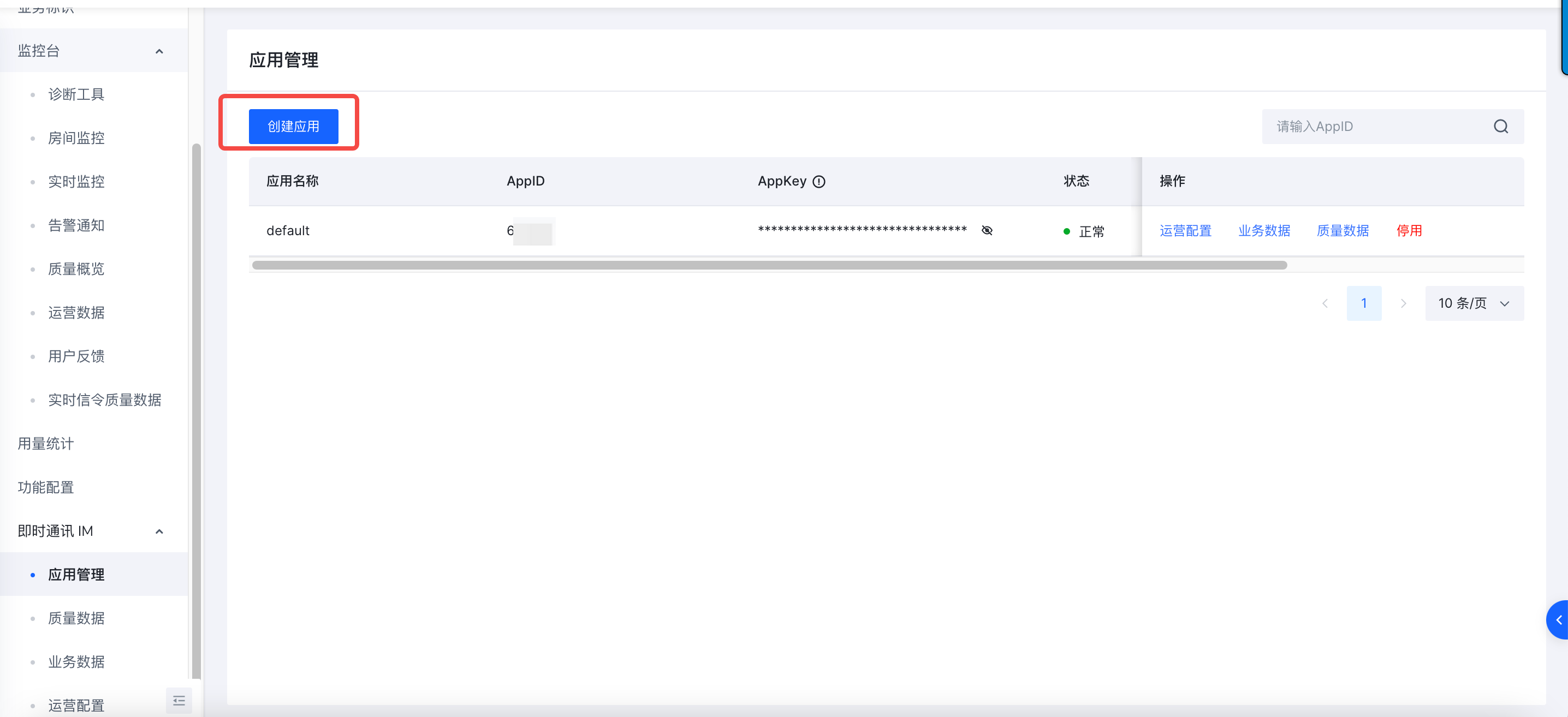
Task: Open 质量数据 under 即时通讯 IM sidebar
Action: [76, 618]
